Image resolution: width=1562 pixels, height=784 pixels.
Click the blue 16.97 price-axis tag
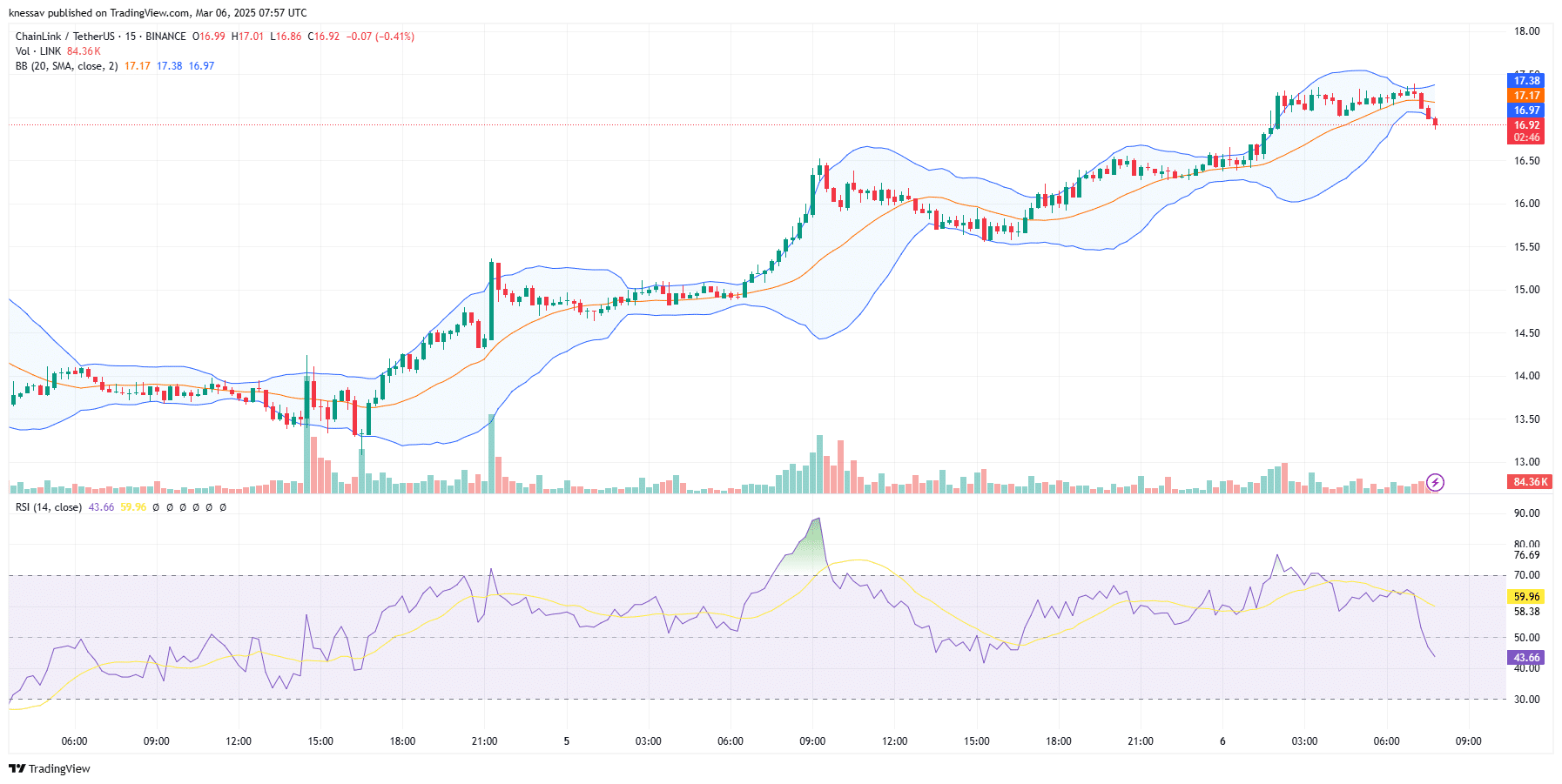click(x=1526, y=111)
